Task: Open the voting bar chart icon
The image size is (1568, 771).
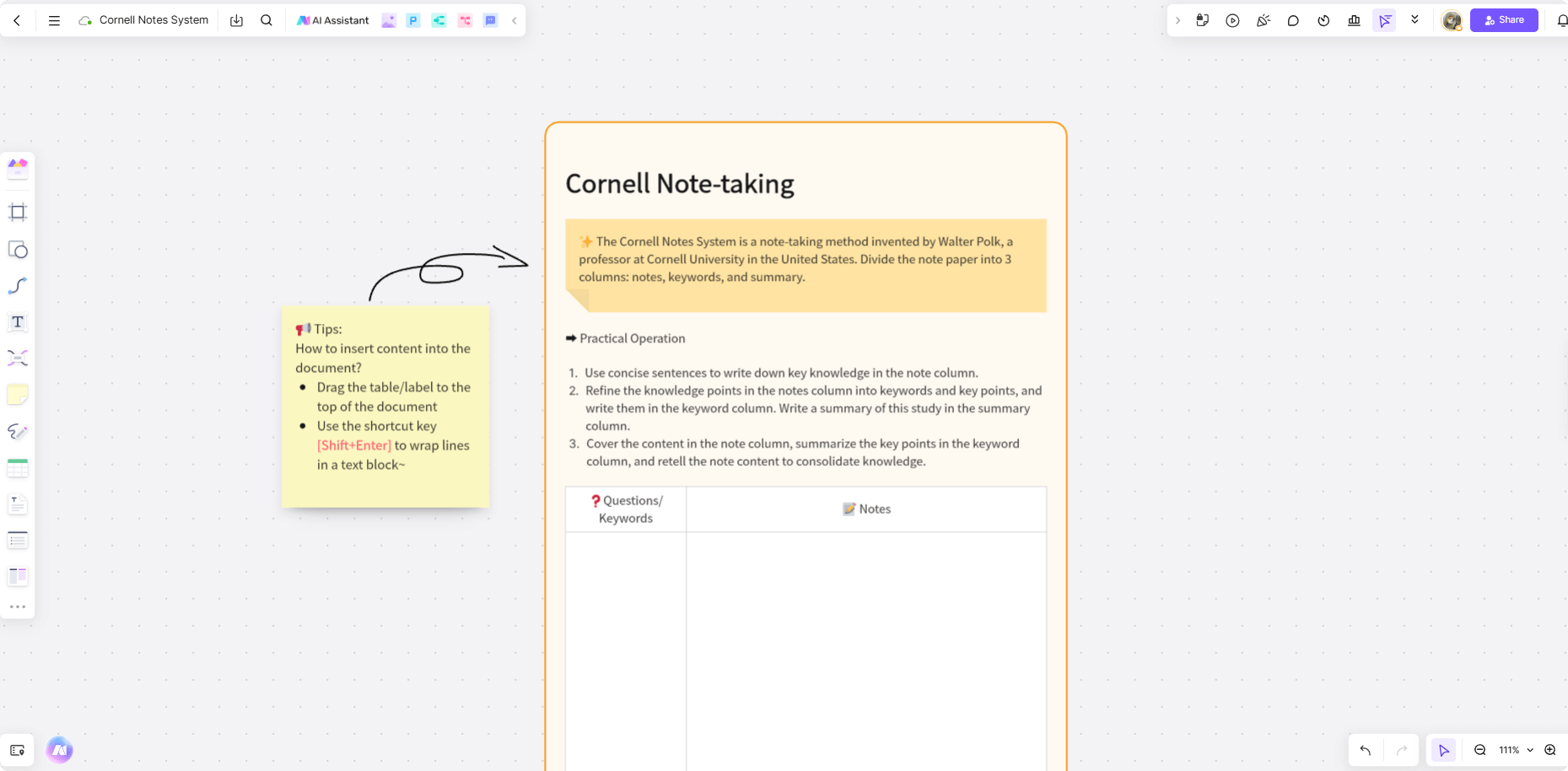Action: click(x=1354, y=20)
